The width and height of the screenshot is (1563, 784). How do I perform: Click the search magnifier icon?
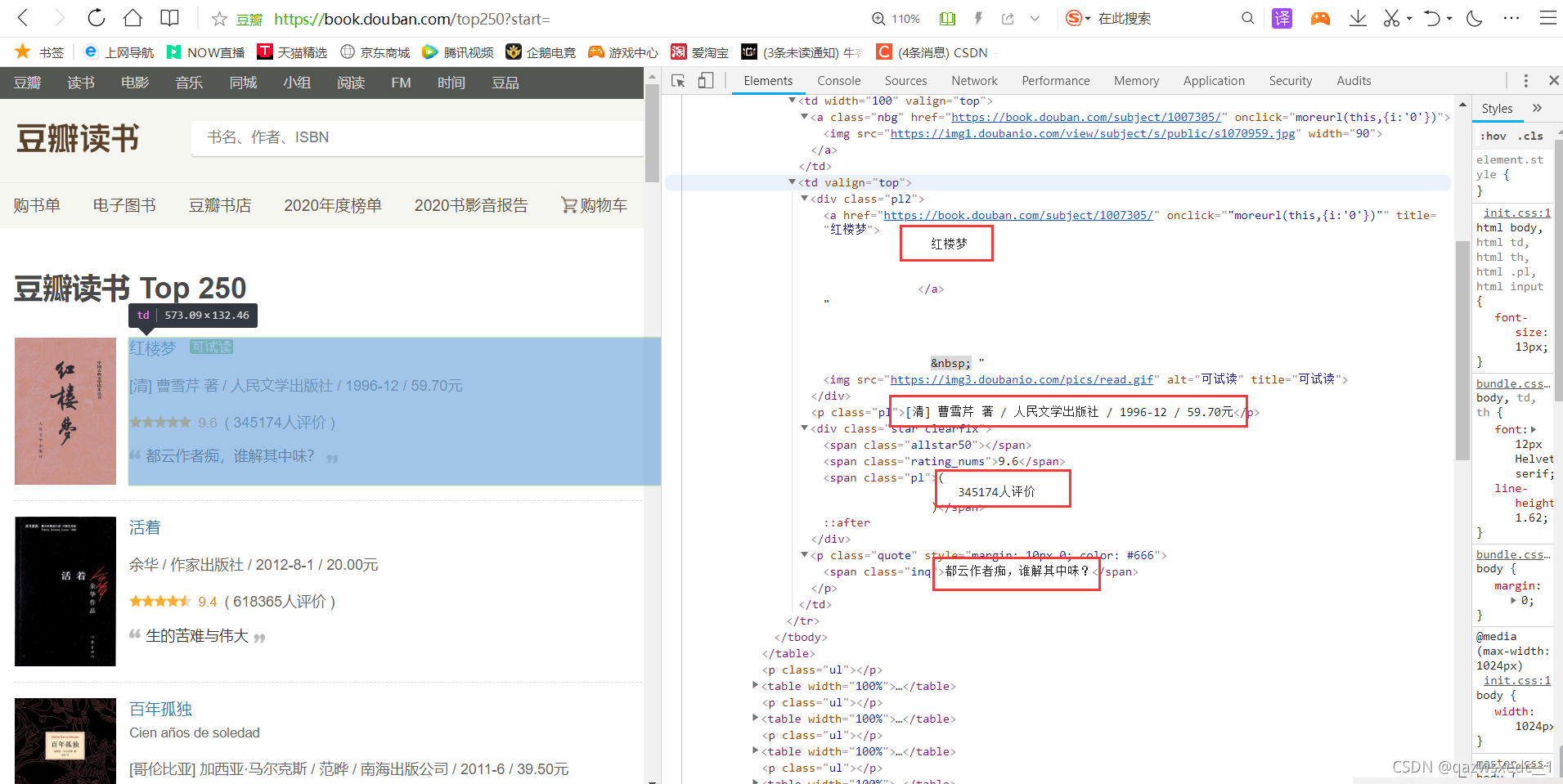1247,18
